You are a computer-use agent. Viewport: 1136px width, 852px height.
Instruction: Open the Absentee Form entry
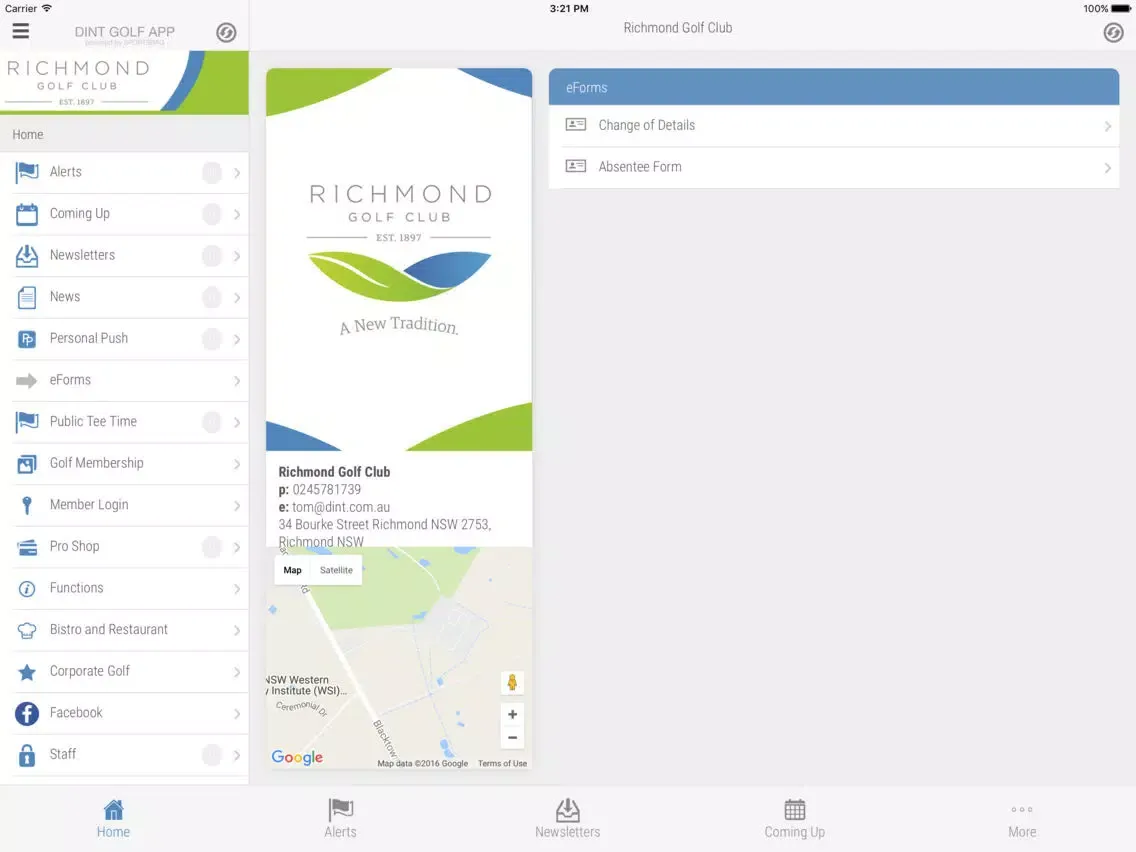pyautogui.click(x=834, y=167)
